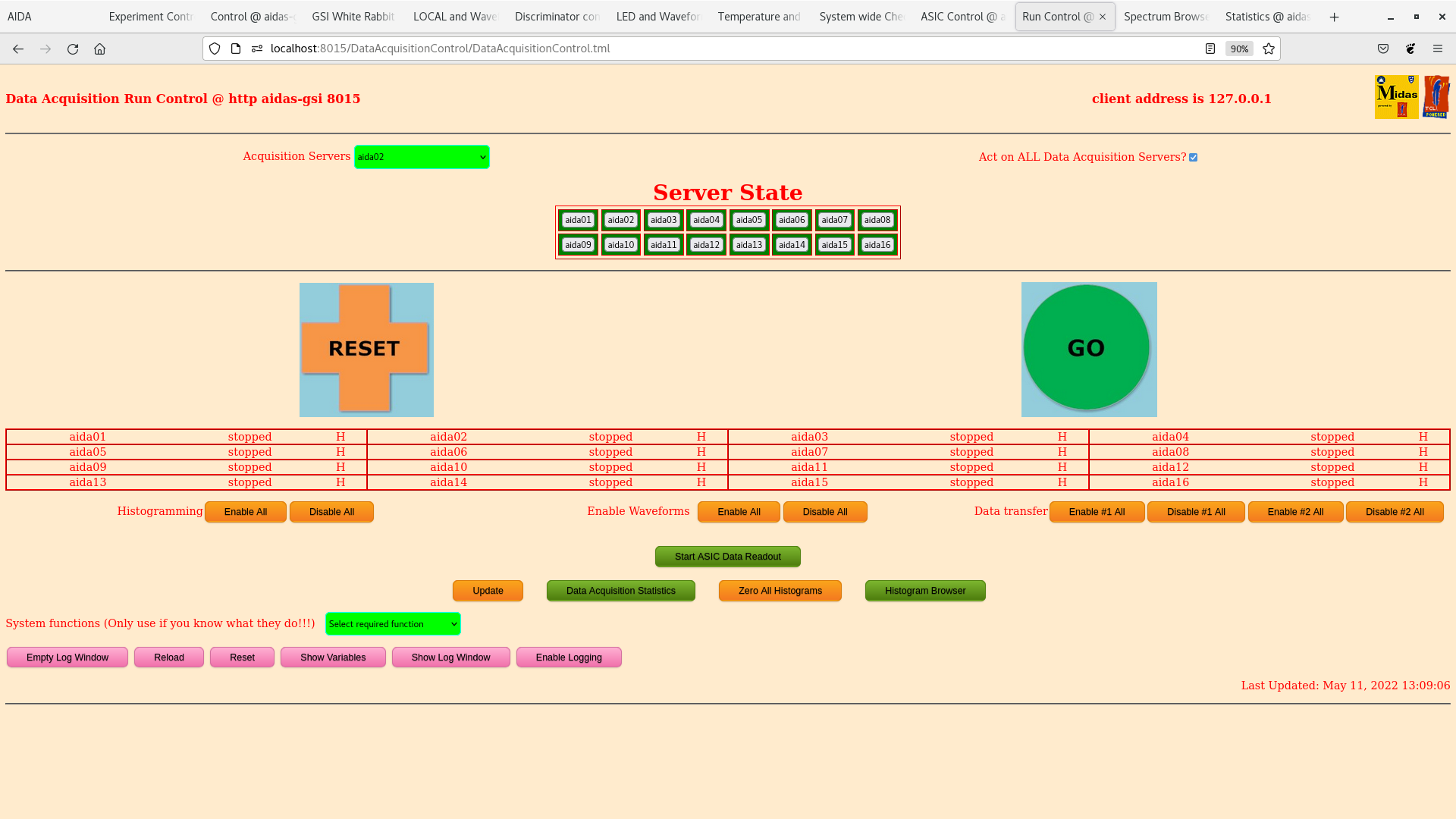Click Enable Logging button

tap(569, 657)
